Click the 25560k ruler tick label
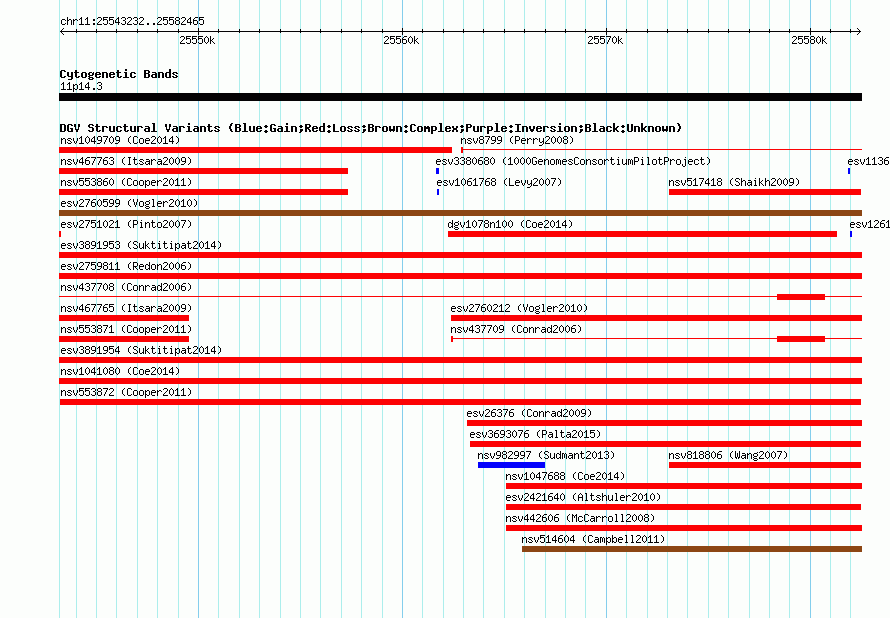890x618 pixels. (401, 40)
